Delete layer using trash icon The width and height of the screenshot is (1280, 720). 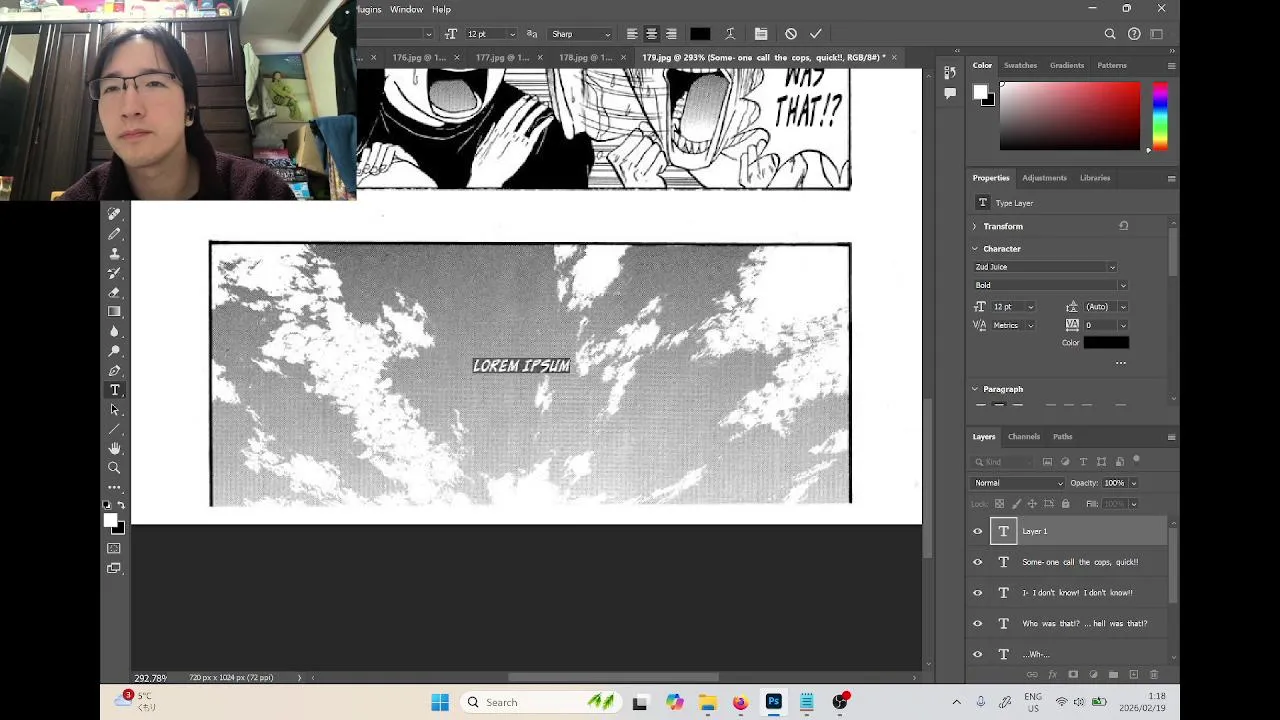click(x=1154, y=675)
